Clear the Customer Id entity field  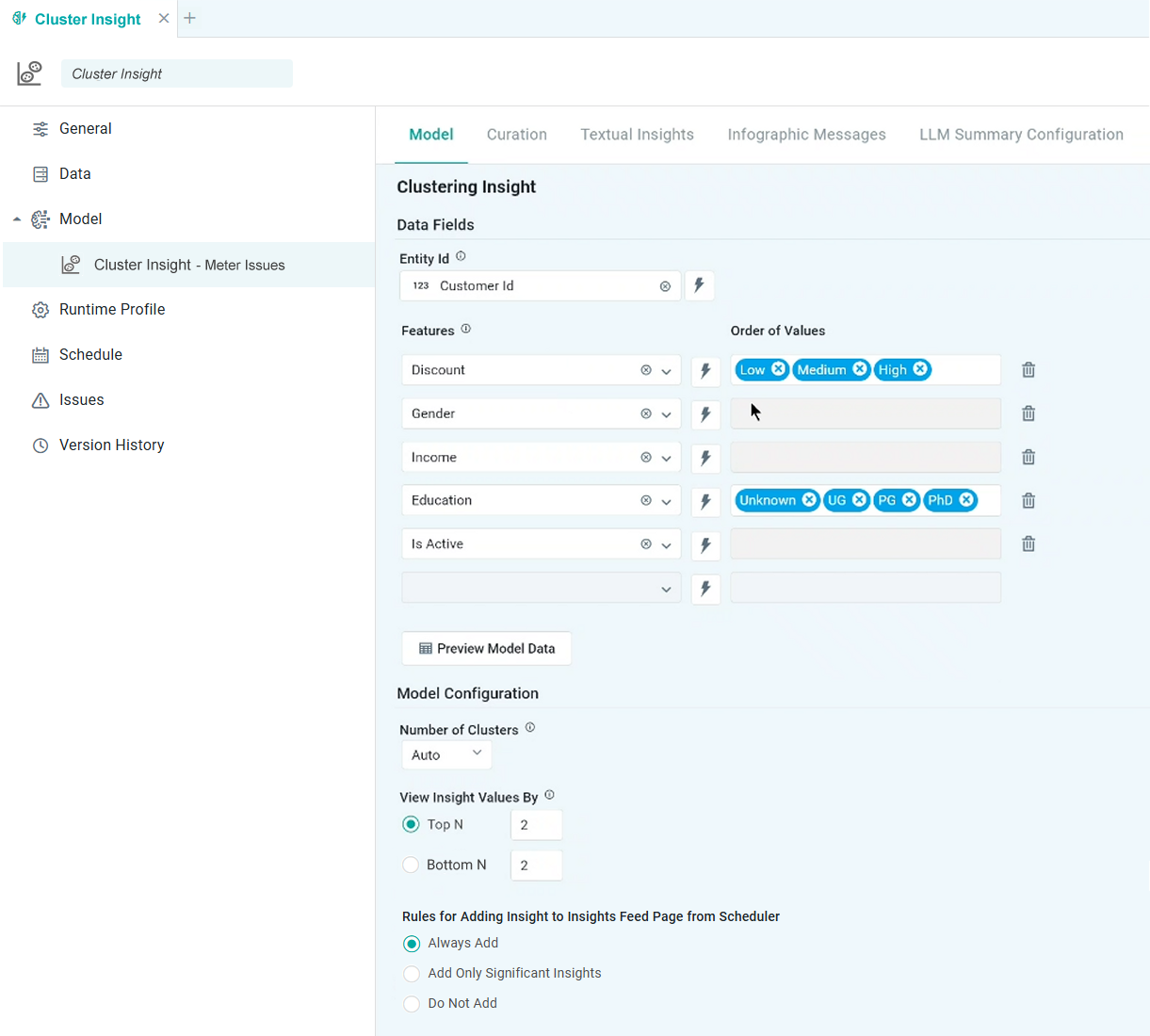(x=665, y=286)
